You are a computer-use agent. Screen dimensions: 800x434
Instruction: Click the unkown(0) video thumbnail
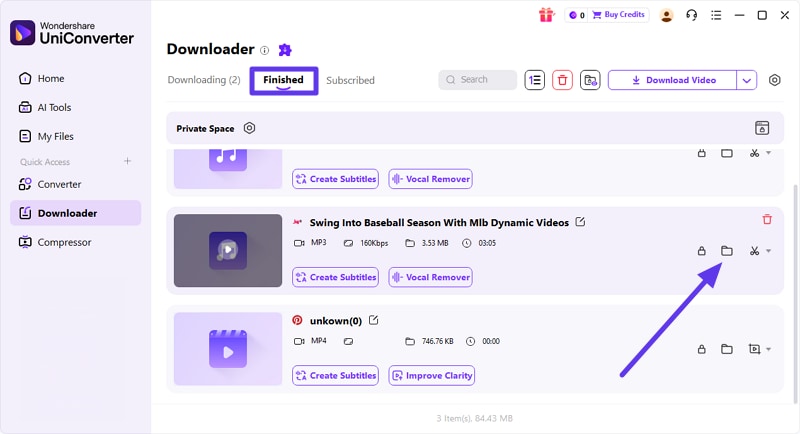point(228,349)
